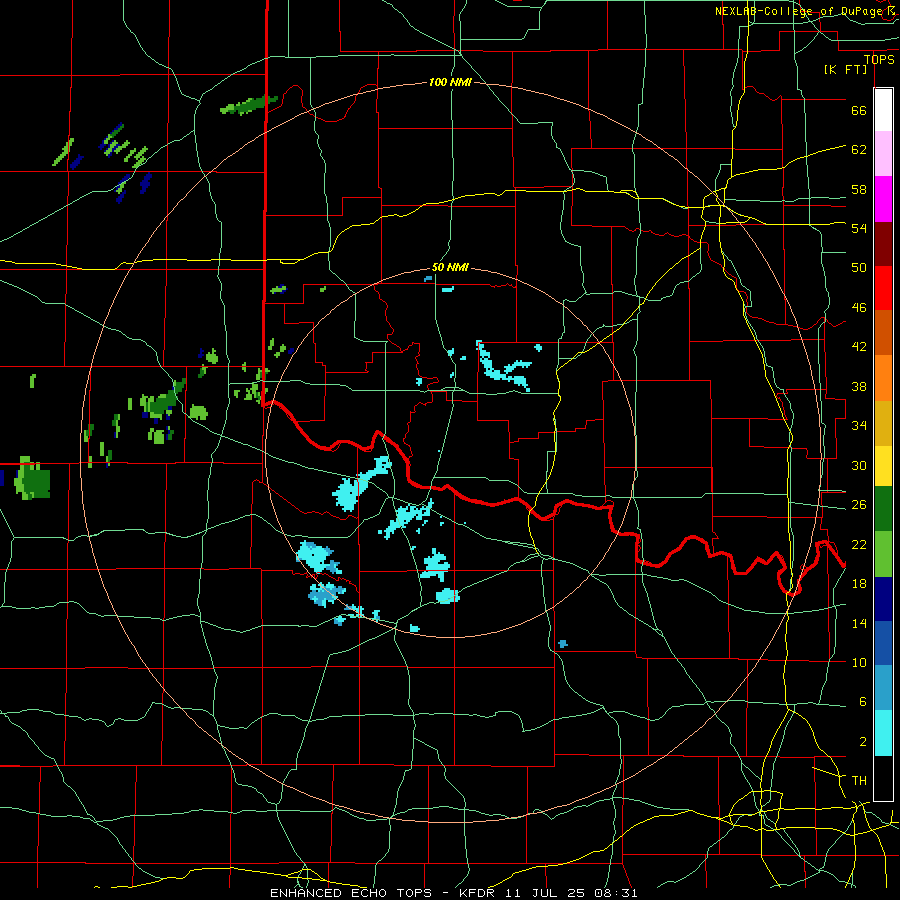
Task: Click the "TOPS" legend heading
Action: coord(879,60)
